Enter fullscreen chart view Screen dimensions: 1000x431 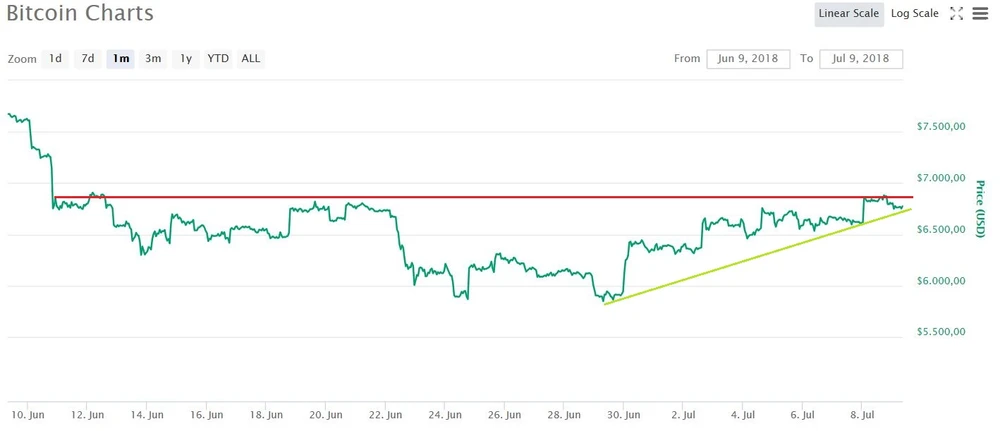956,14
